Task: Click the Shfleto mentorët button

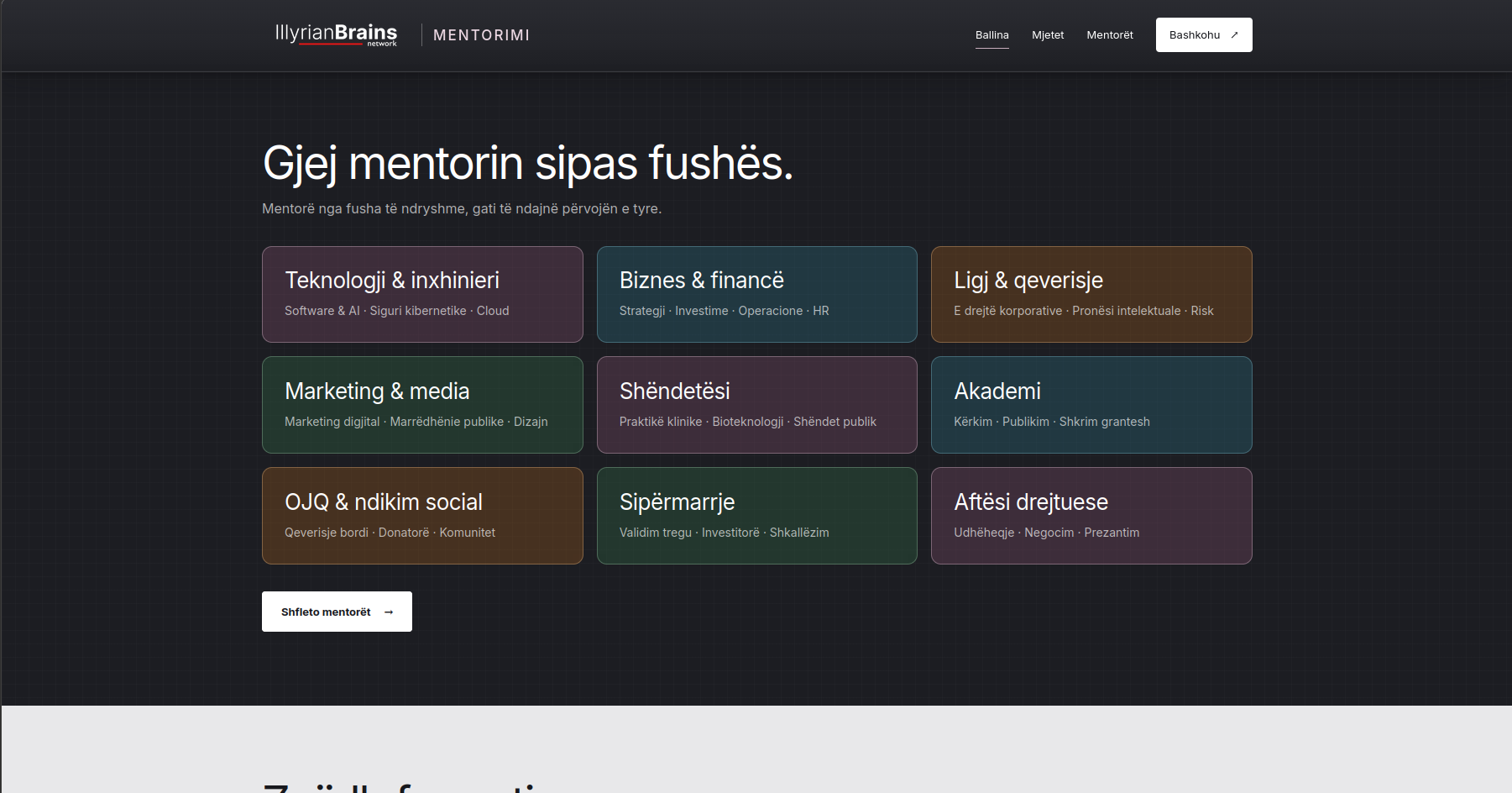Action: pos(337,612)
